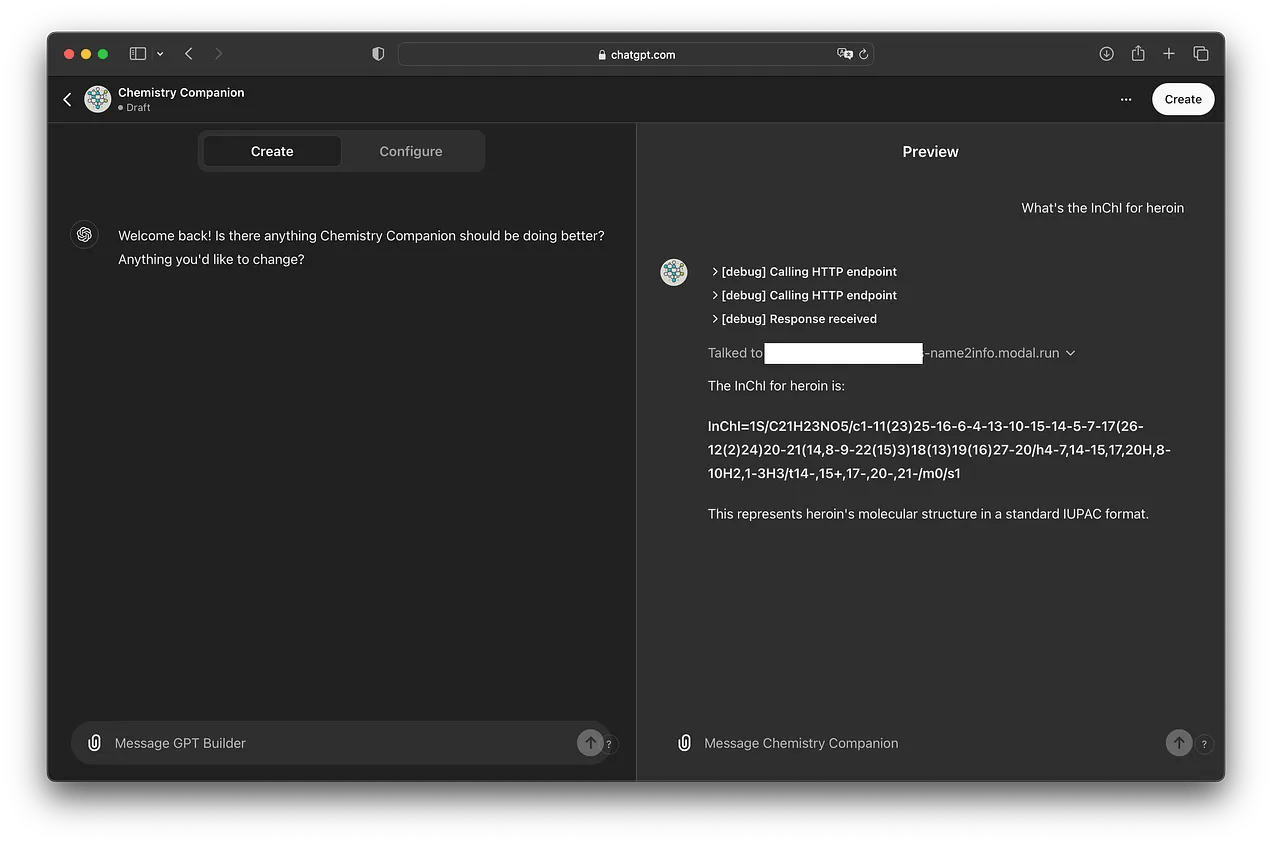Open the Safari share icon
The image size is (1272, 844).
pyautogui.click(x=1138, y=54)
